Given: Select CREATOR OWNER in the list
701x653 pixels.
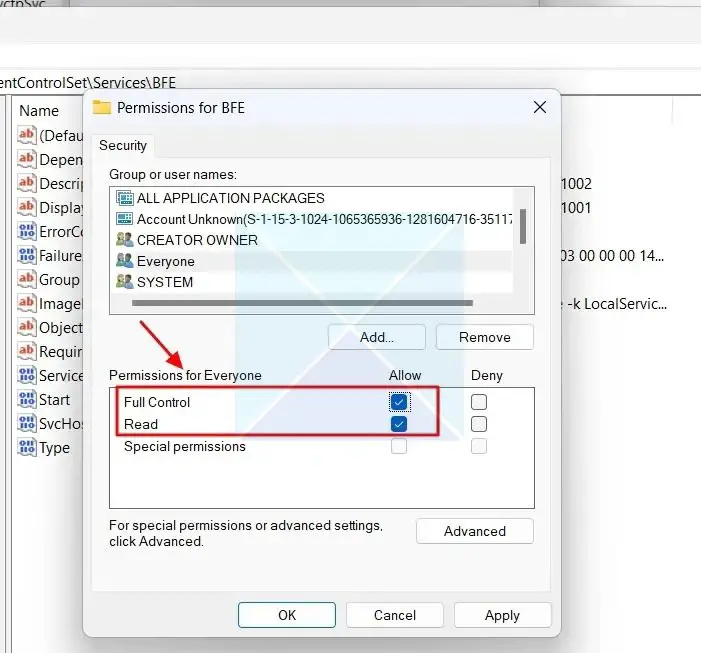Looking at the screenshot, I should pos(312,240).
